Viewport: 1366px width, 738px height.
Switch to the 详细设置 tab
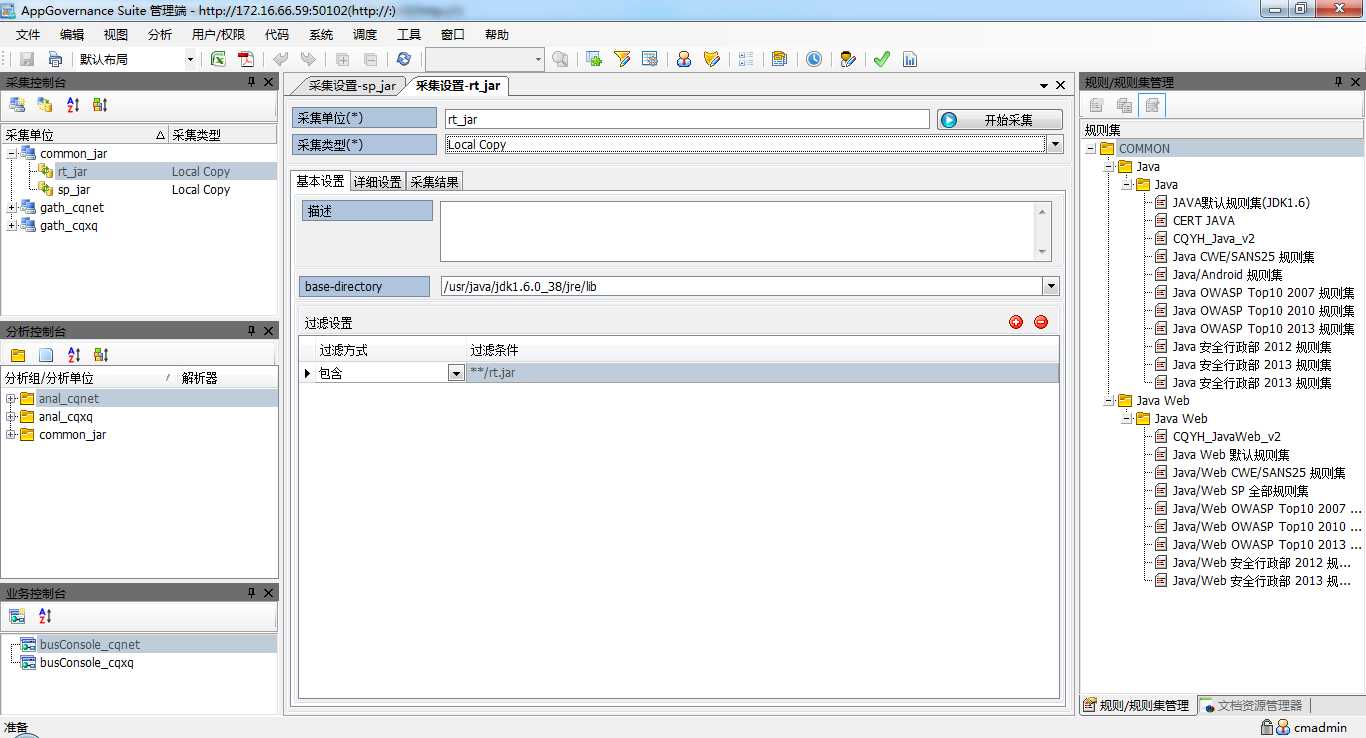click(x=377, y=181)
